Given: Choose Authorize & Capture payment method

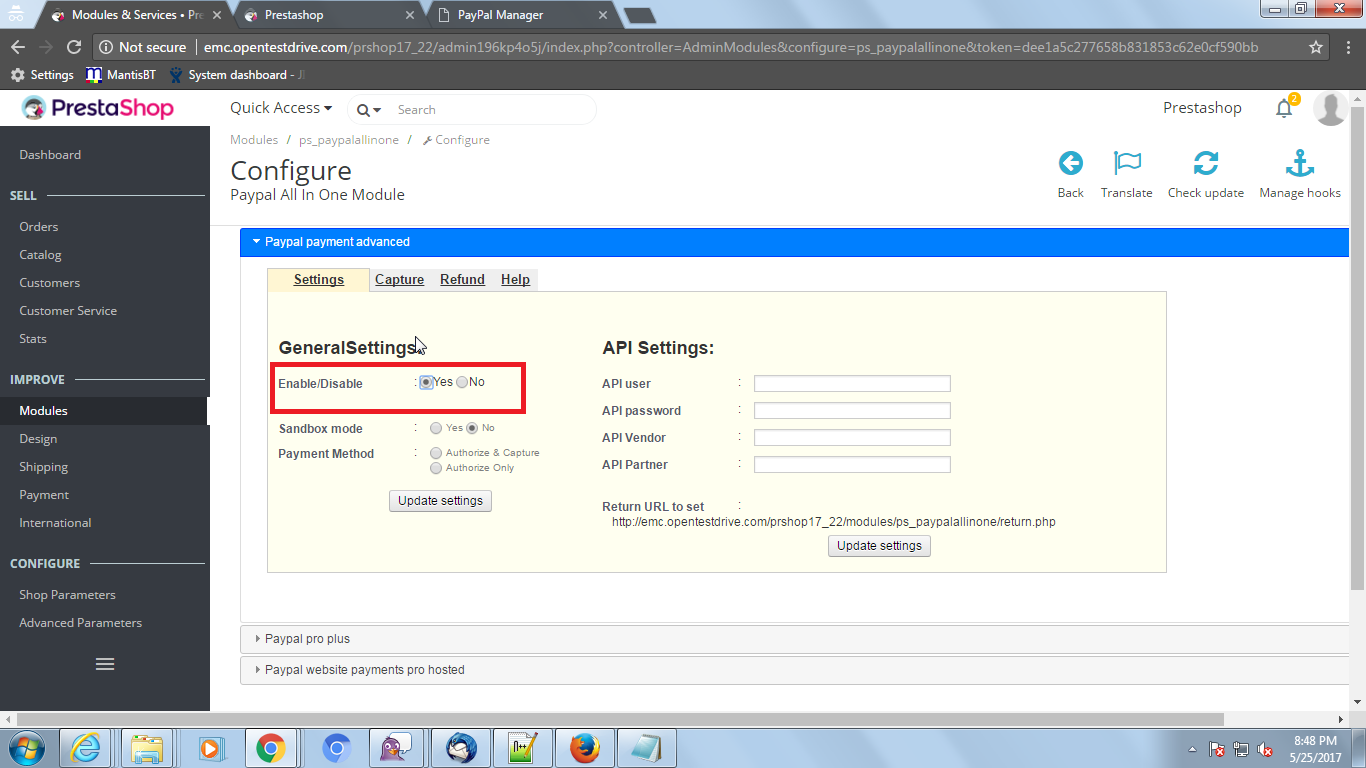Looking at the screenshot, I should tap(436, 453).
